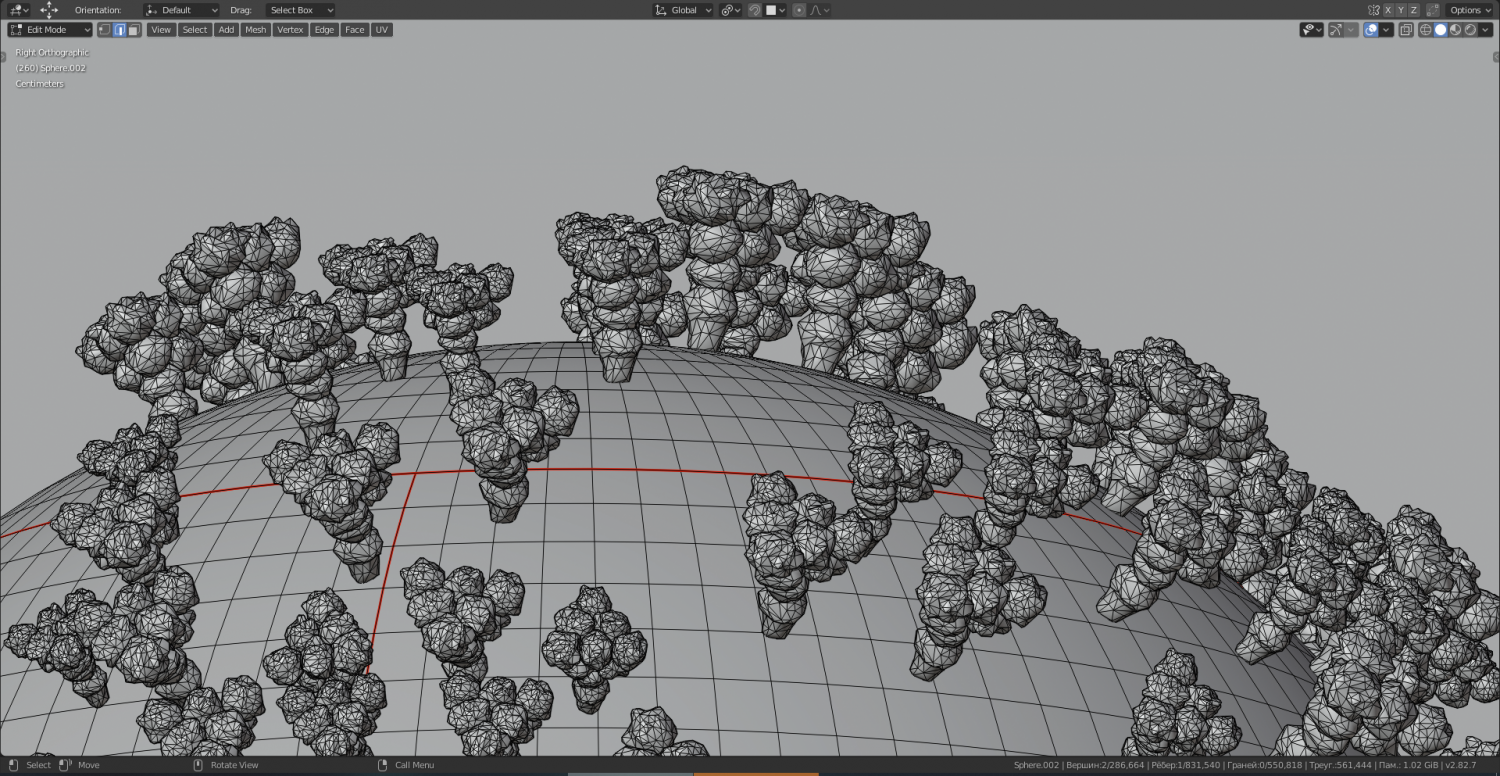The height and width of the screenshot is (776, 1500).
Task: Toggle snapping magnet icon
Action: [754, 10]
